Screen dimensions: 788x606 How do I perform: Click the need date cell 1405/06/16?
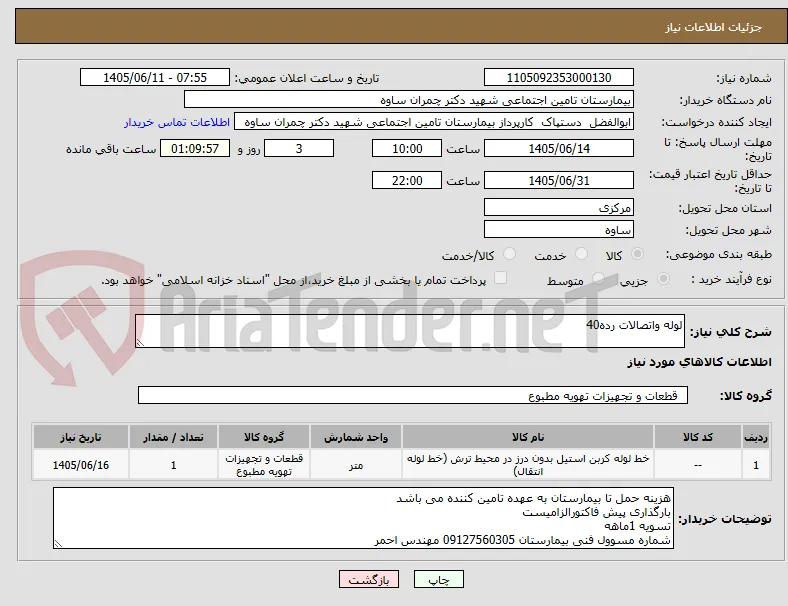click(x=81, y=465)
